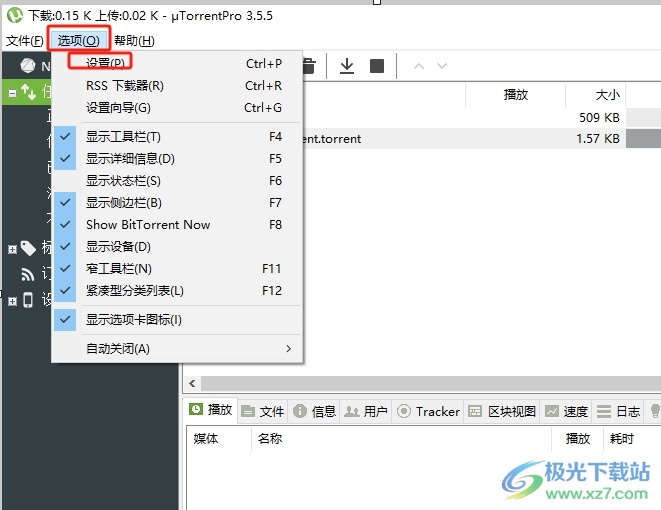Open 文件(F) menu
Screen dimensions: 661x510
[x=25, y=40]
